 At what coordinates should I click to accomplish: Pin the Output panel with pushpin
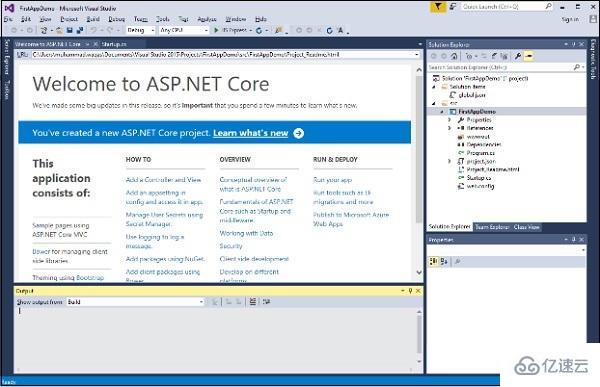tap(410, 291)
